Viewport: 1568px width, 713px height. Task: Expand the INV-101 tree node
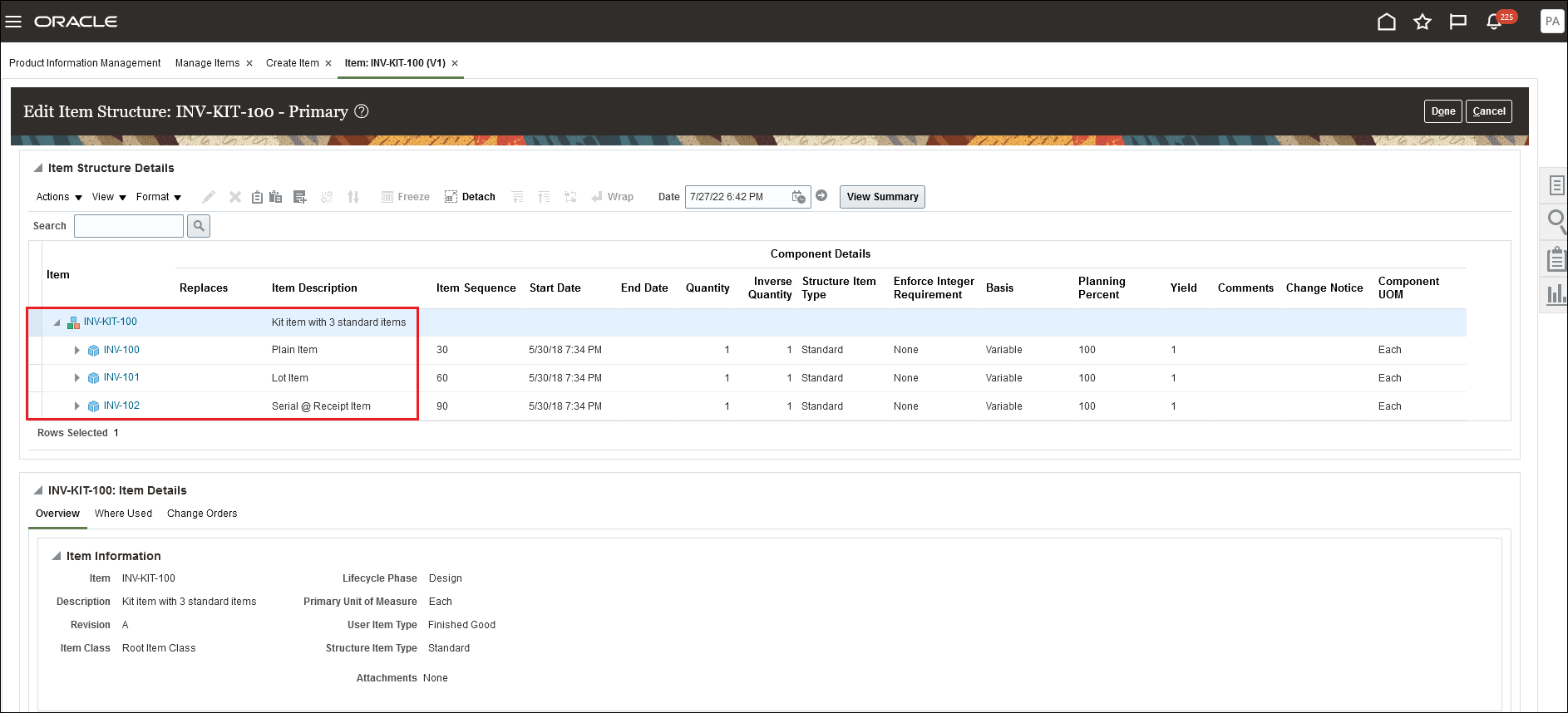click(x=77, y=378)
